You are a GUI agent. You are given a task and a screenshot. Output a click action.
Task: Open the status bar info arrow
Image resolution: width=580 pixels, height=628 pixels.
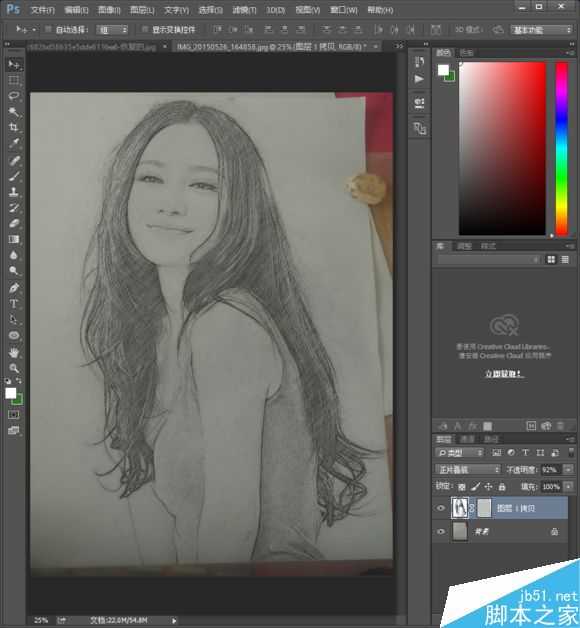click(x=174, y=620)
